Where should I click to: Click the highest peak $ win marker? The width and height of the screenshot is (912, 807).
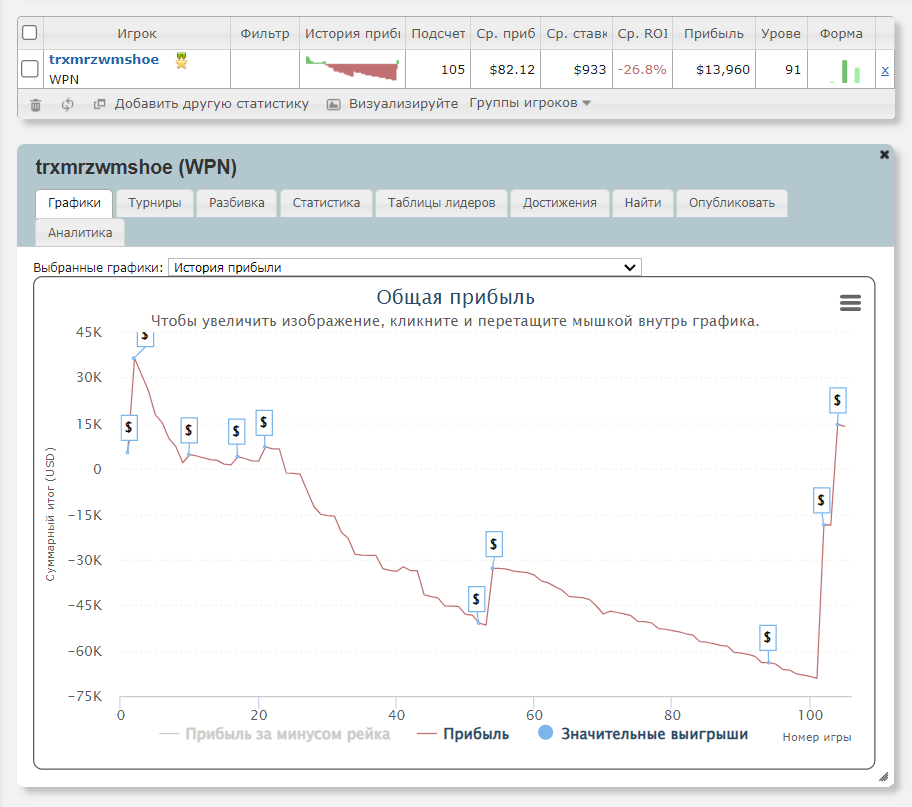tap(146, 337)
